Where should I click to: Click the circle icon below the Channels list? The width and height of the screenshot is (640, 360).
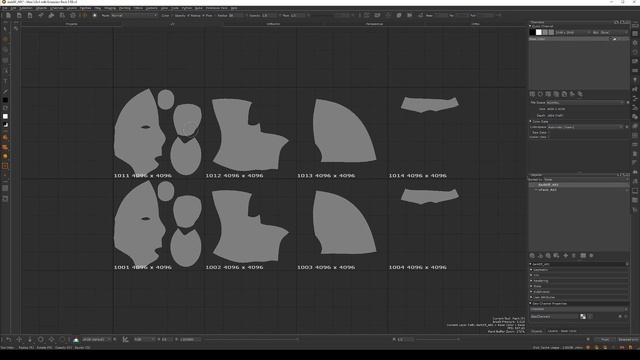click(540, 94)
